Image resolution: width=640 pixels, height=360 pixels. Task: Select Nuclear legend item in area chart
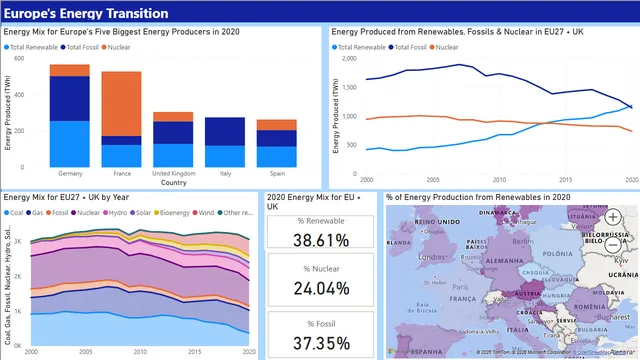point(85,213)
